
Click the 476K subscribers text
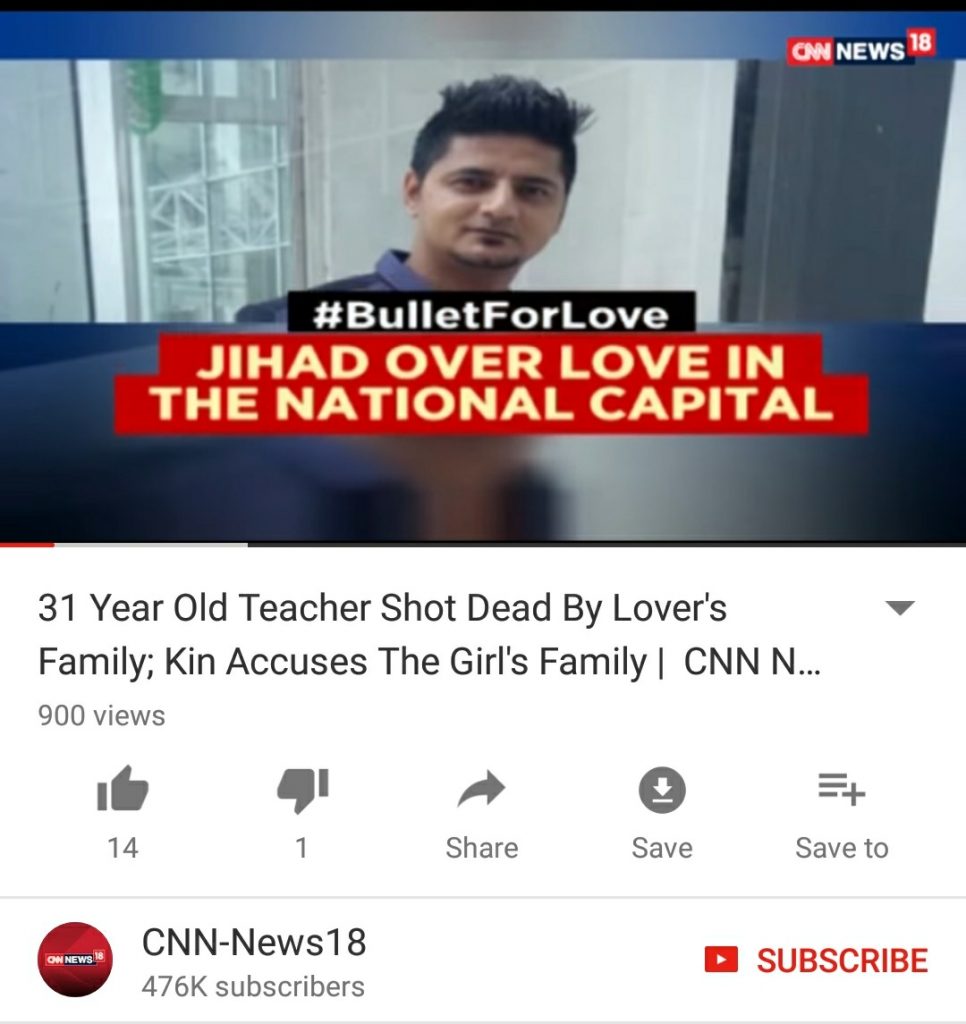pos(253,986)
